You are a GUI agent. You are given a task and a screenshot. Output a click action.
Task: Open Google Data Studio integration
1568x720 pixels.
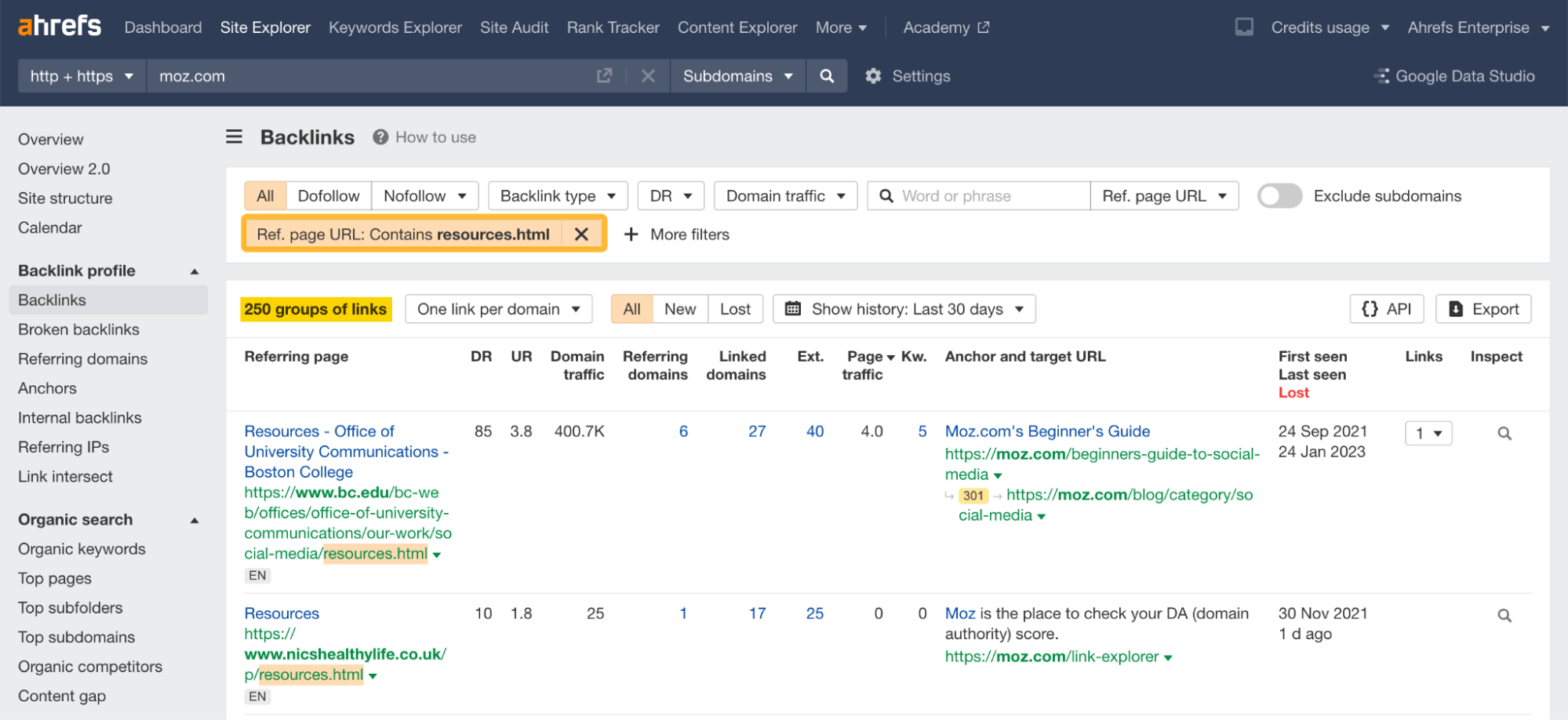1455,75
